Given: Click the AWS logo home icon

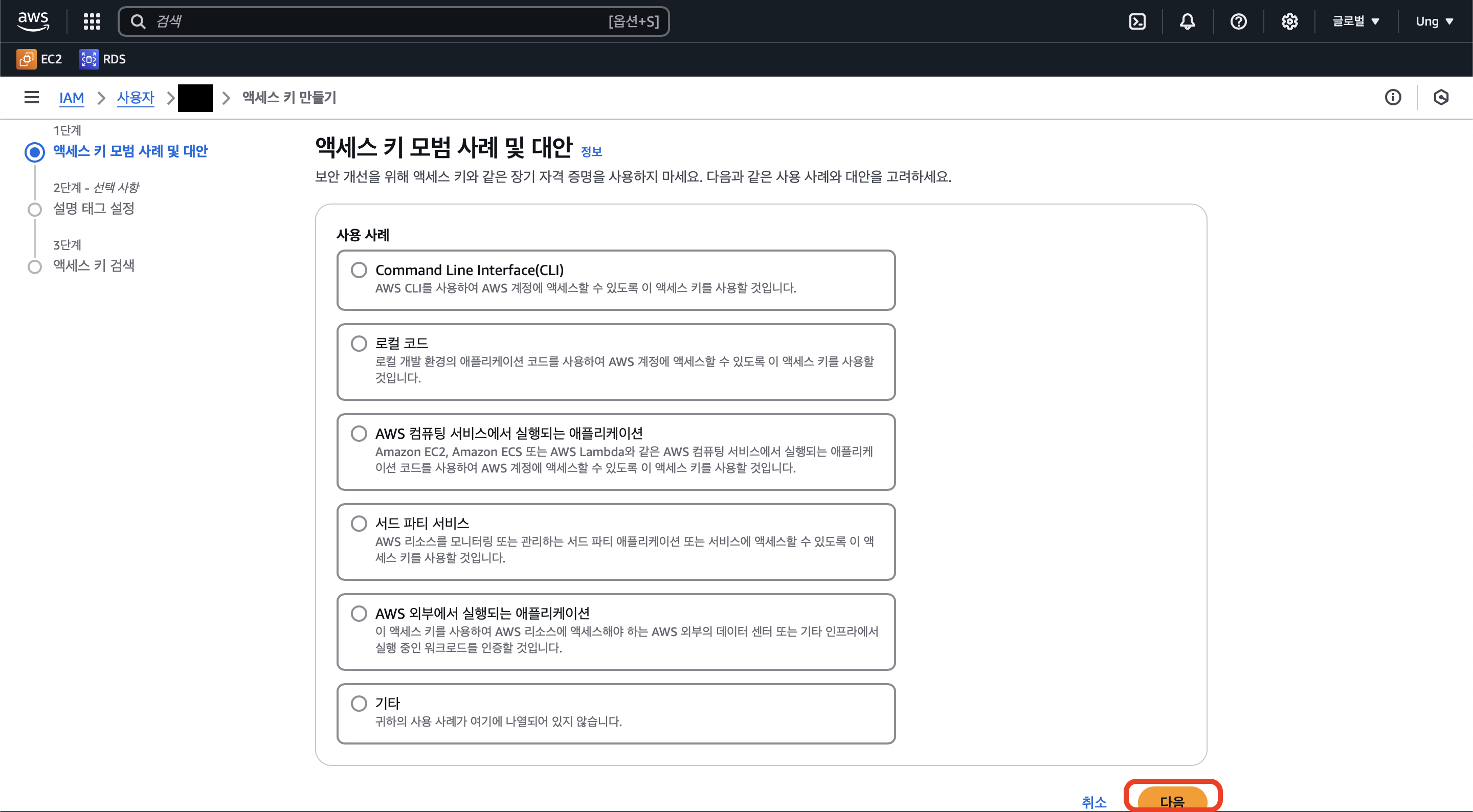Looking at the screenshot, I should click(x=33, y=21).
